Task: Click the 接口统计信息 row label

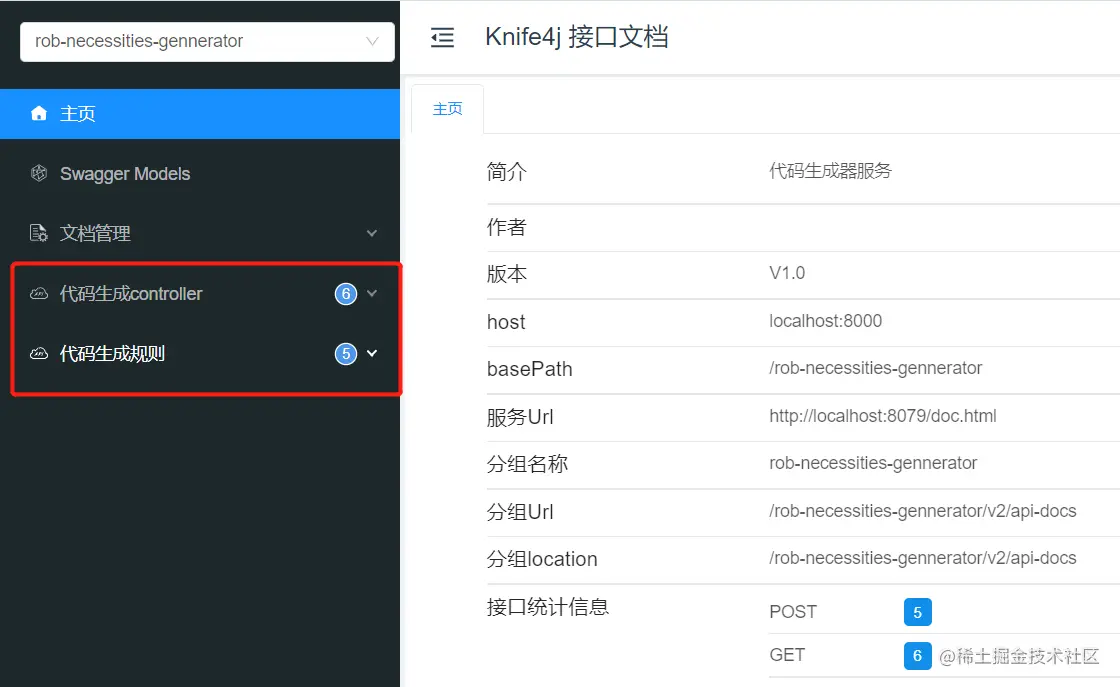Action: (547, 607)
